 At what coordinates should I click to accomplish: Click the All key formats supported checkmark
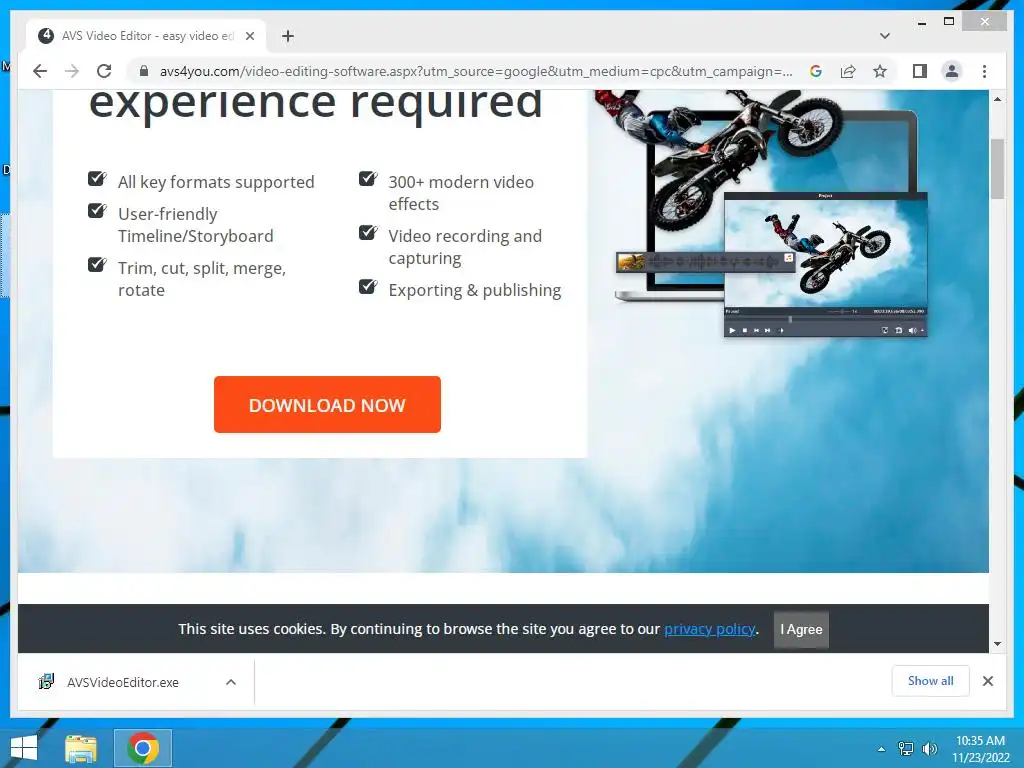click(97, 178)
